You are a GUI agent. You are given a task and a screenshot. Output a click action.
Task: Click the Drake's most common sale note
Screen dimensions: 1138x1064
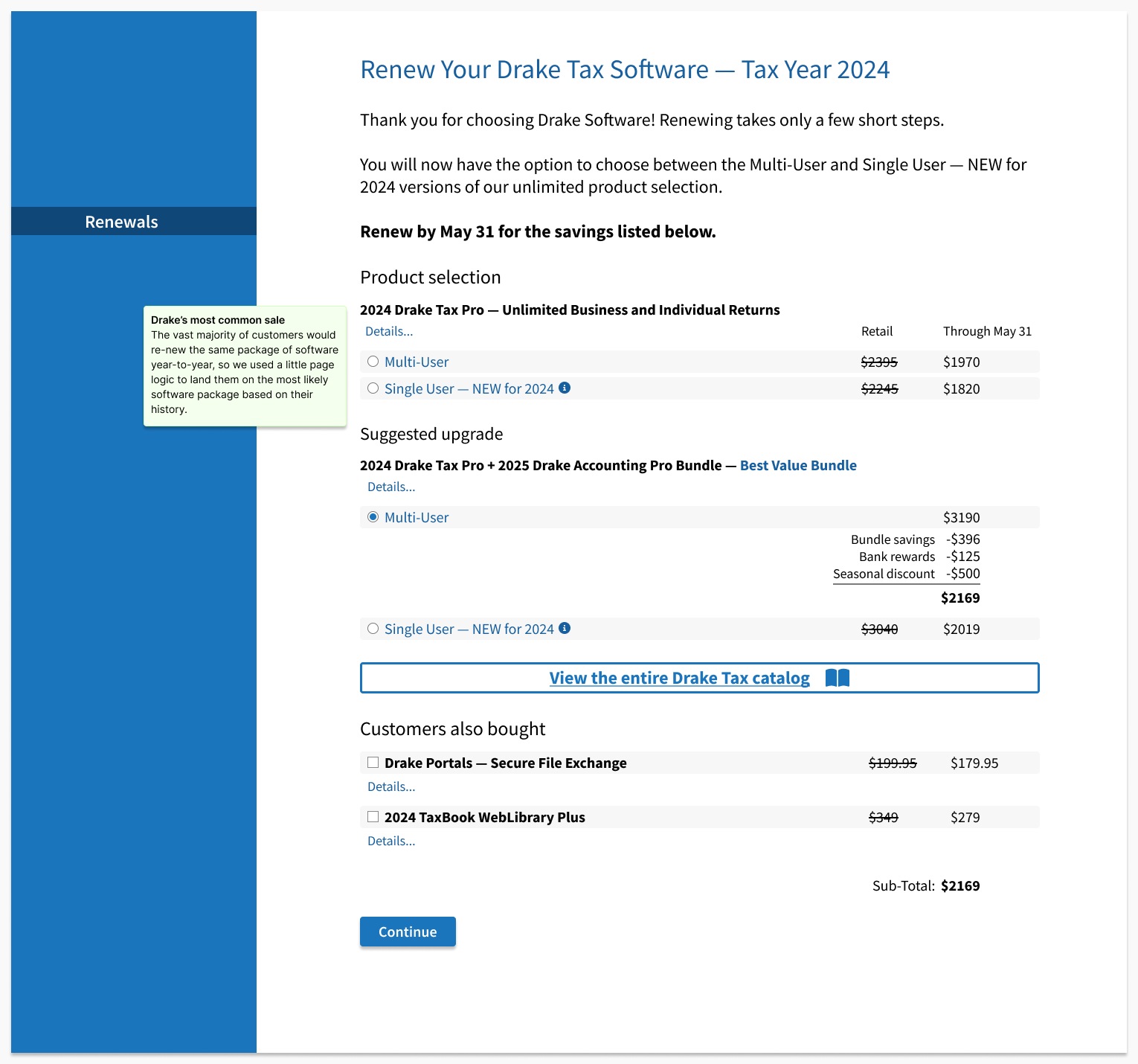pos(245,365)
